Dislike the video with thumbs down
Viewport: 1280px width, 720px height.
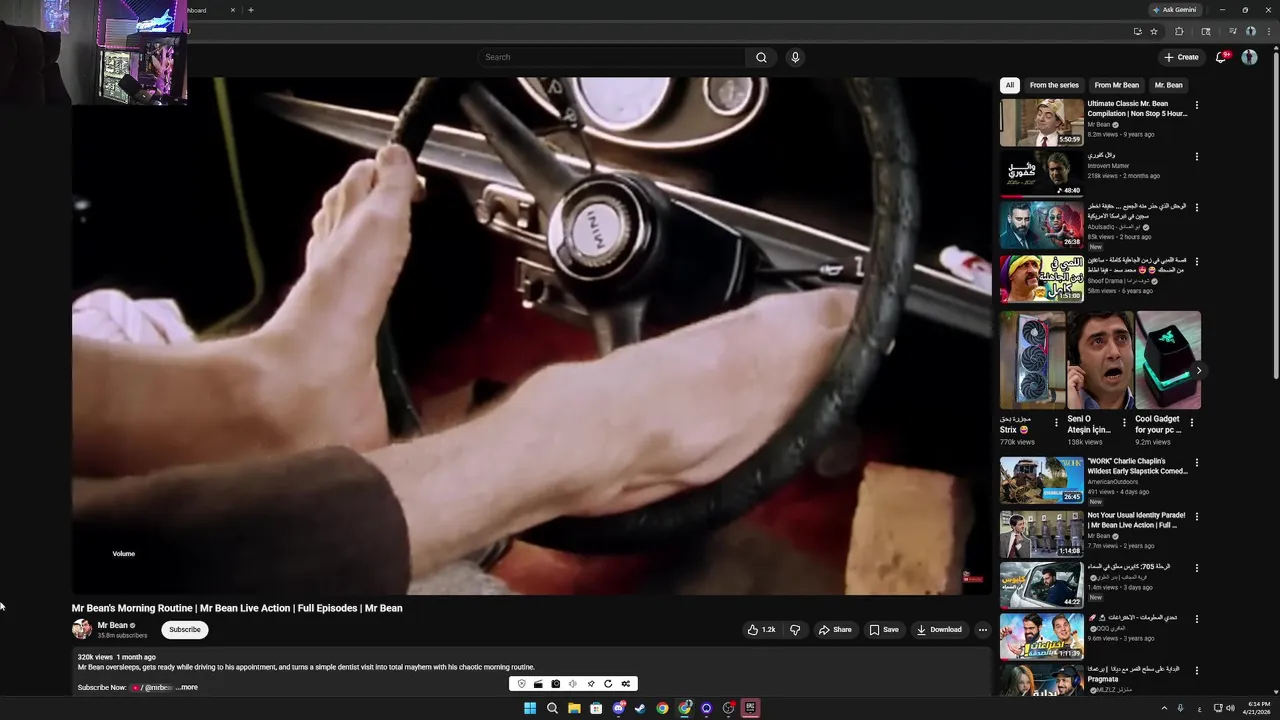pyautogui.click(x=795, y=630)
